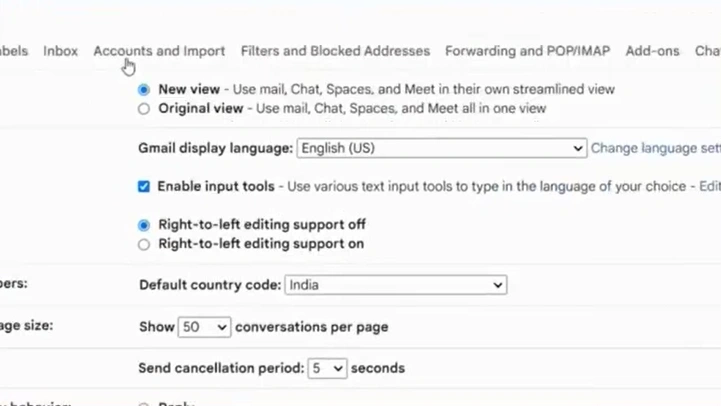Screen dimensions: 721x406
Task: Open Default country code dropdown showing India
Action: pos(396,285)
